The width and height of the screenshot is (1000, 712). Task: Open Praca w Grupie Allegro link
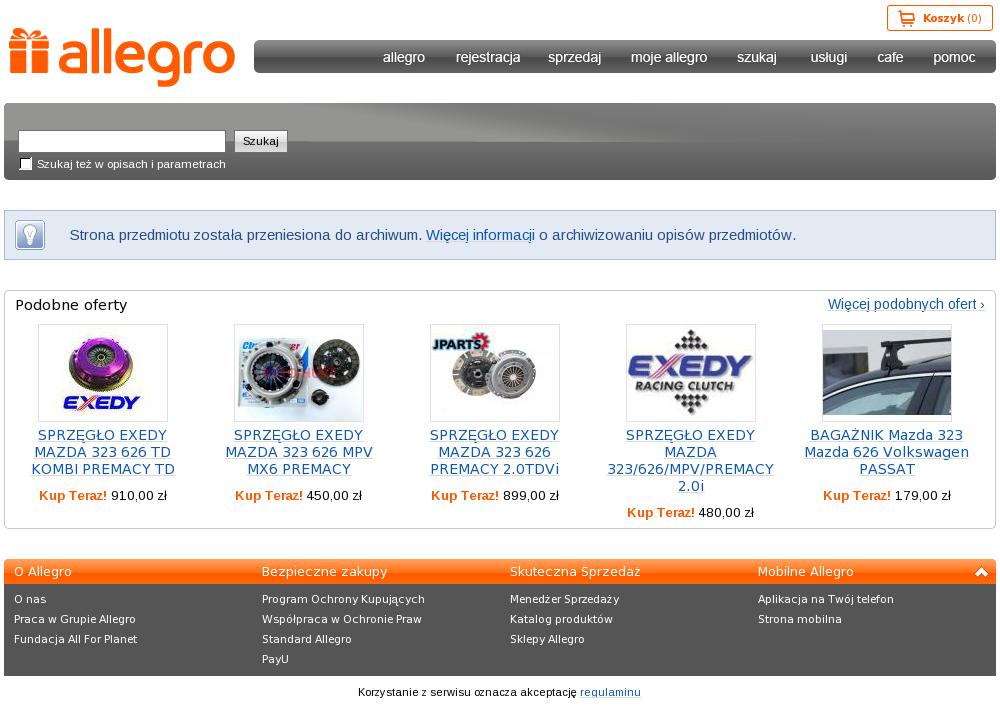click(75, 619)
